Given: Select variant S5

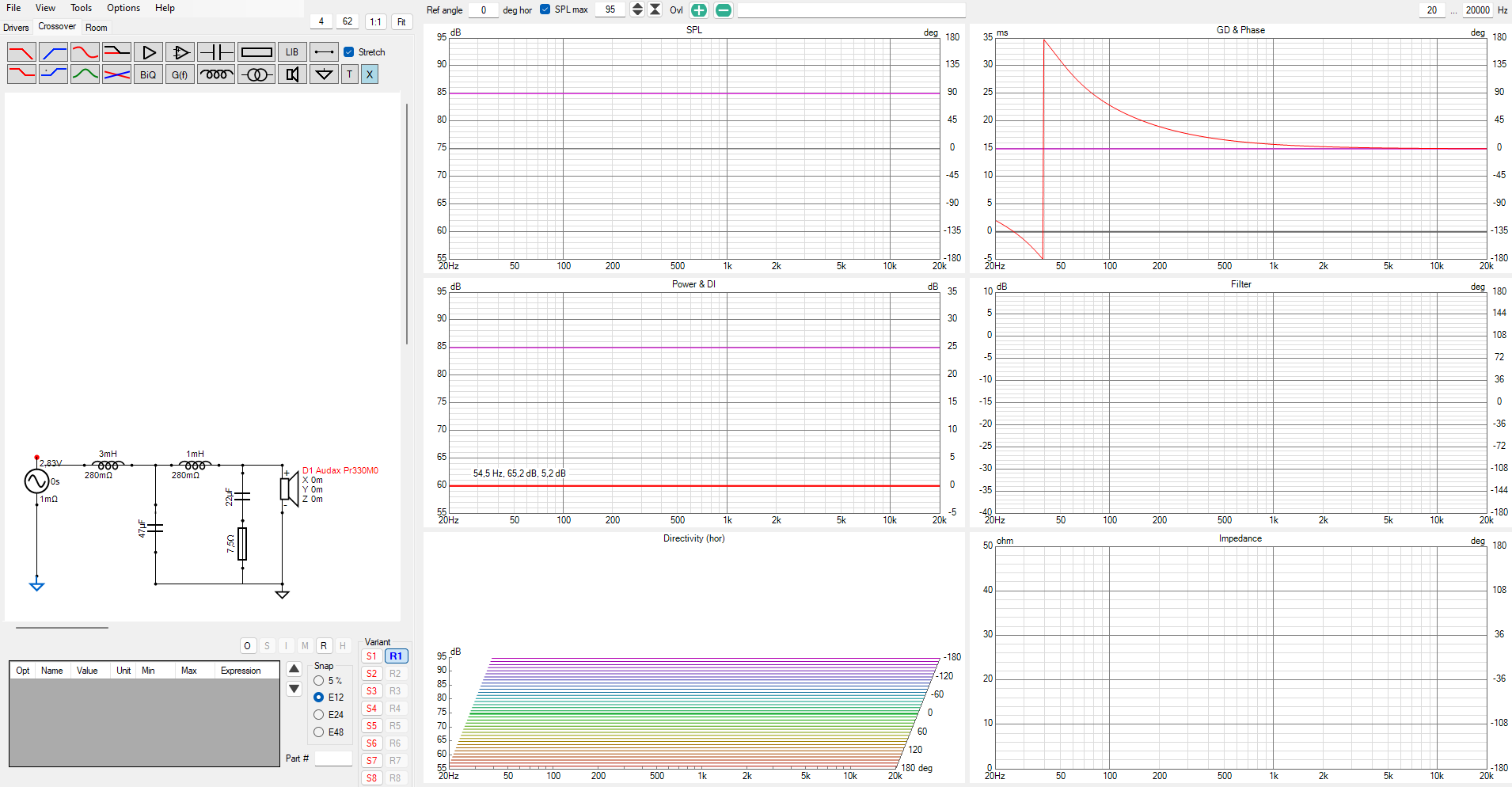Looking at the screenshot, I should click(371, 726).
